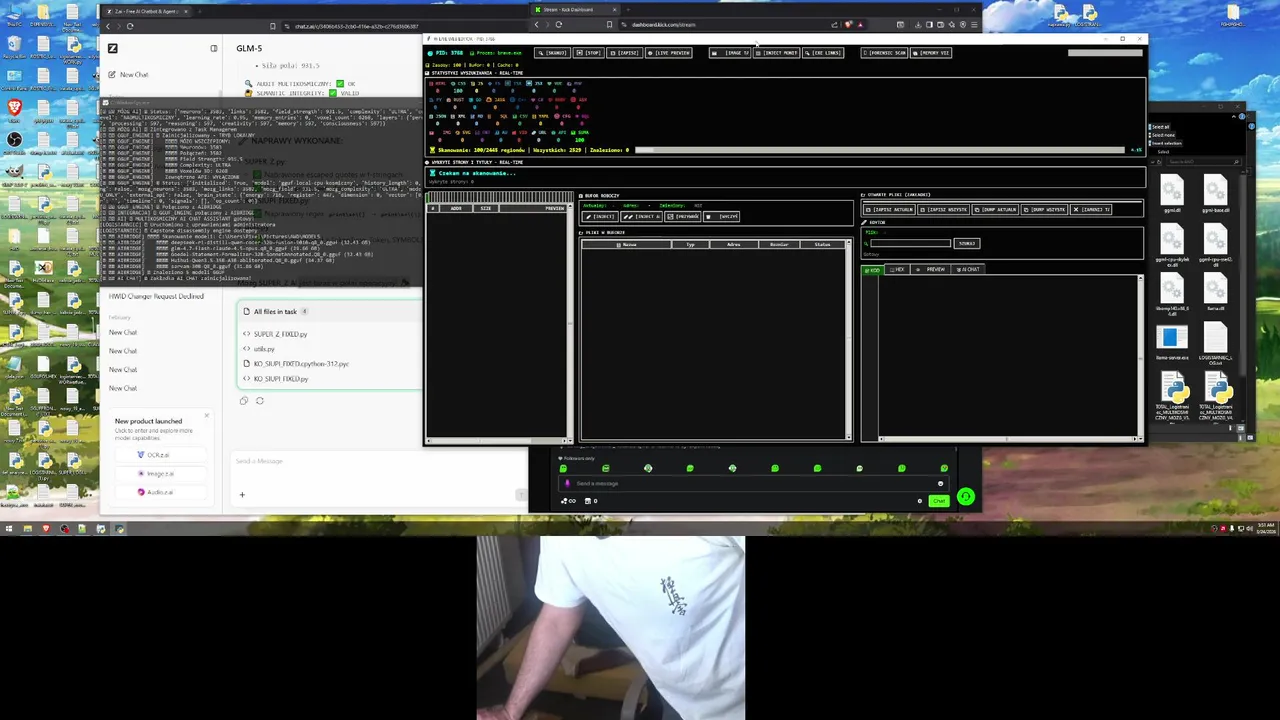
Task: Click the Z.ai logo icon
Action: [x=112, y=48]
